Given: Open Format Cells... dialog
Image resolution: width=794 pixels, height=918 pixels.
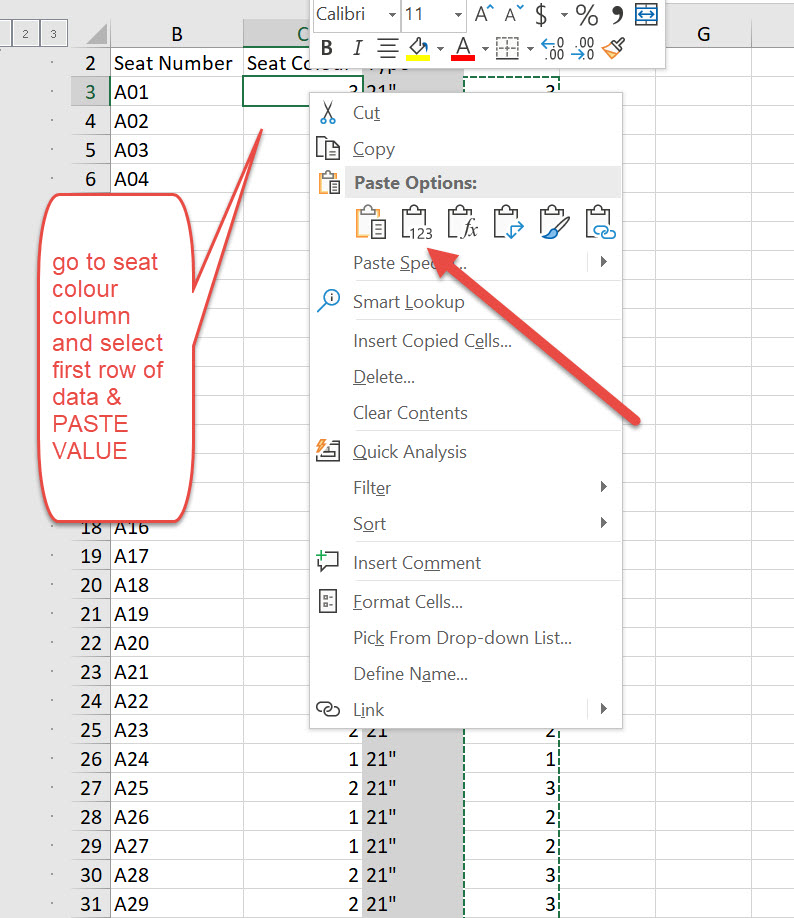Looking at the screenshot, I should tap(407, 602).
